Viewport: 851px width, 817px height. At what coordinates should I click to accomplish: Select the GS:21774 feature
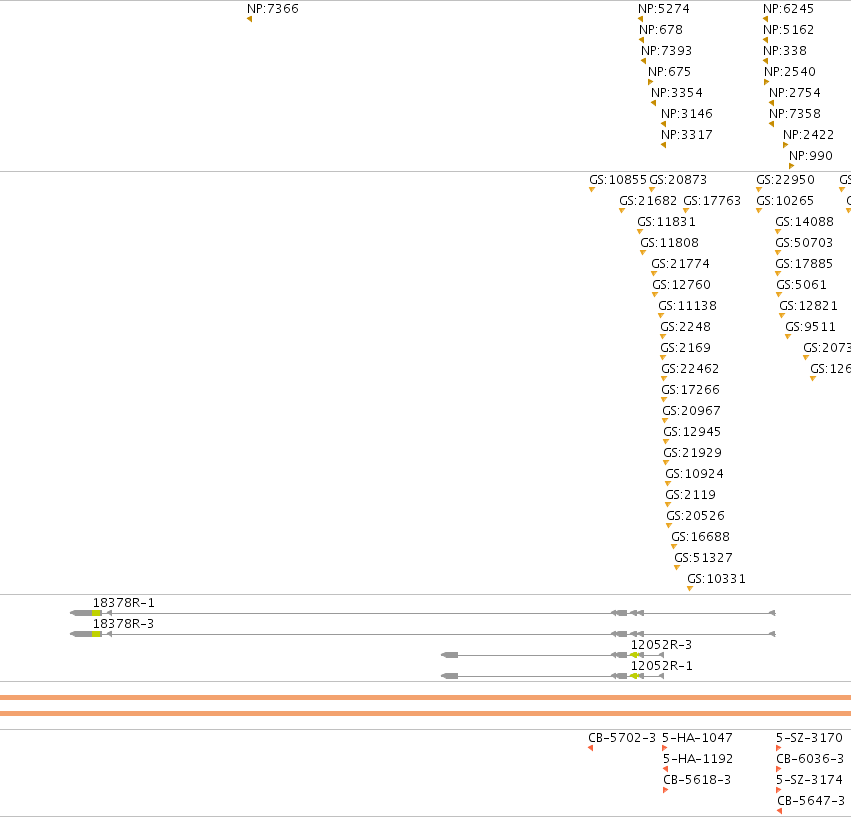click(680, 264)
